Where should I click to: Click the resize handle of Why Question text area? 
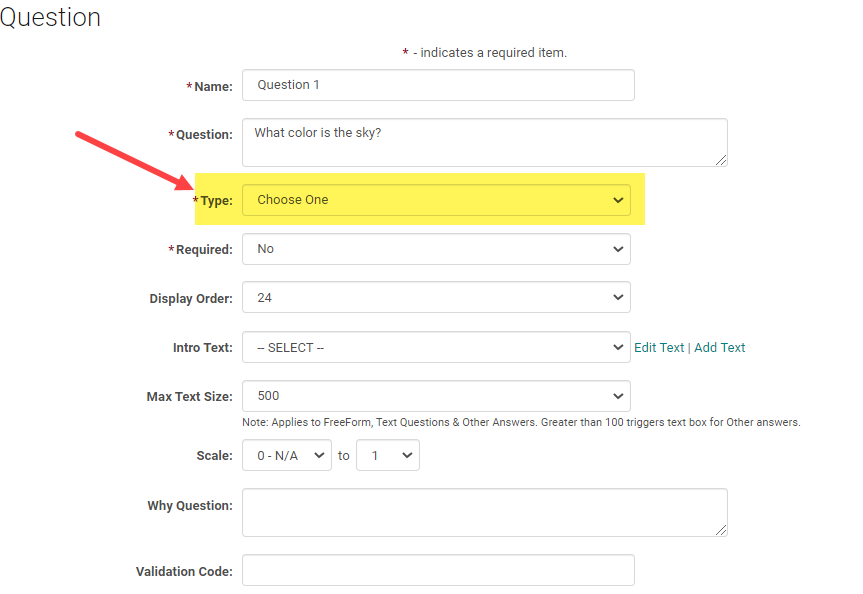coord(721,530)
